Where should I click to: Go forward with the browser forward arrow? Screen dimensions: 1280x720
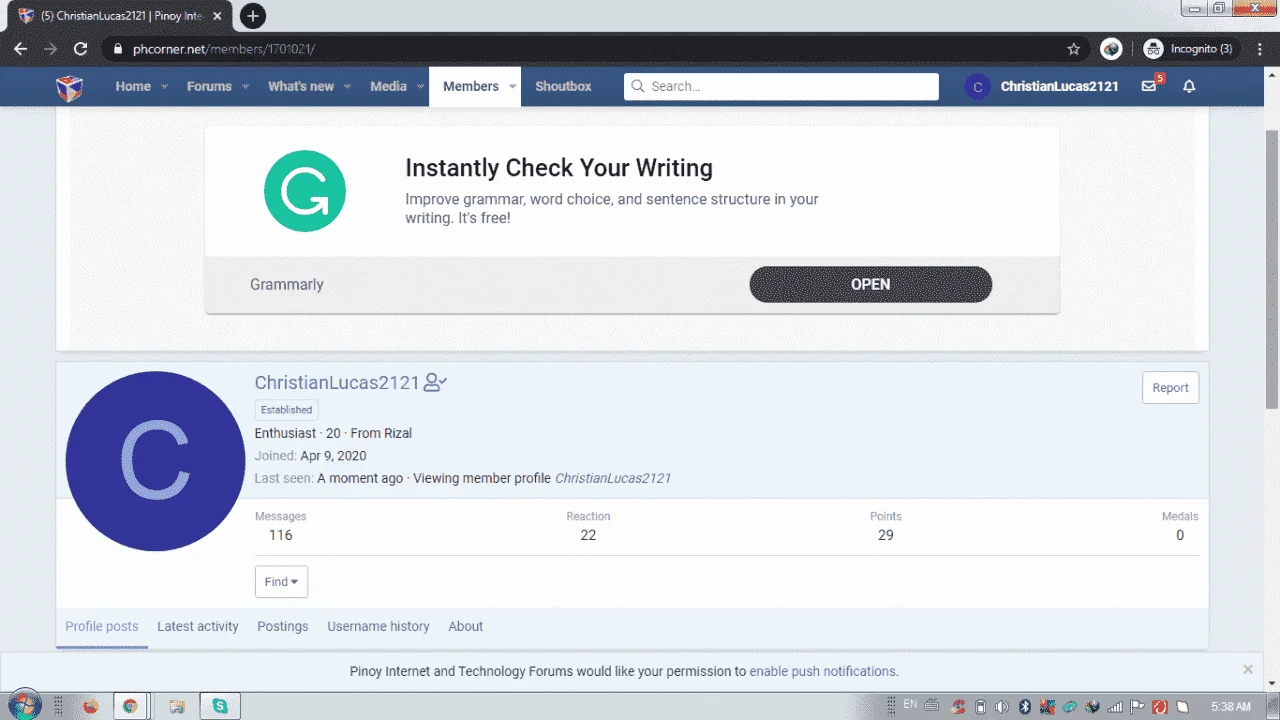(50, 48)
